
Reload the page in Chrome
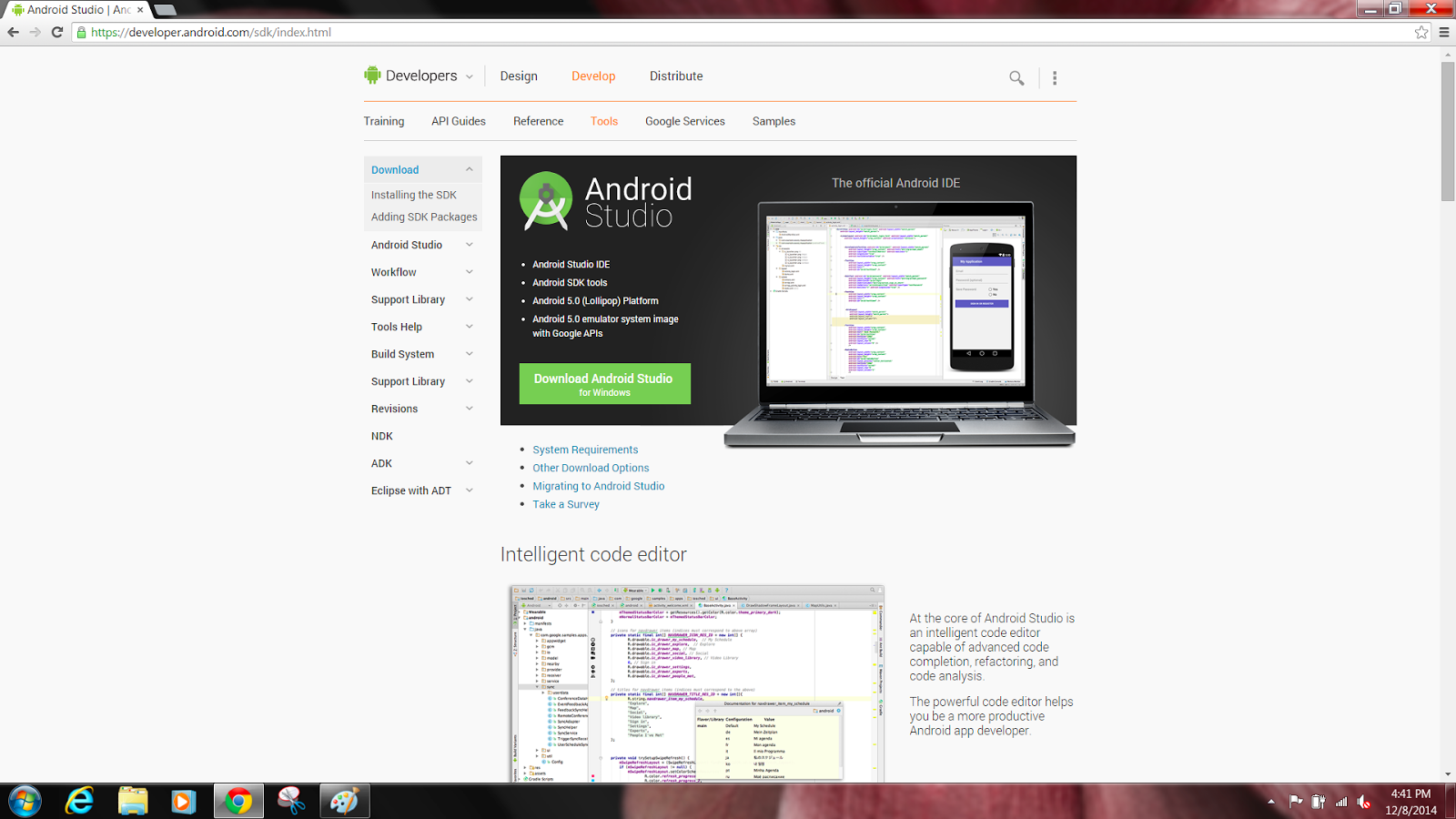click(56, 31)
